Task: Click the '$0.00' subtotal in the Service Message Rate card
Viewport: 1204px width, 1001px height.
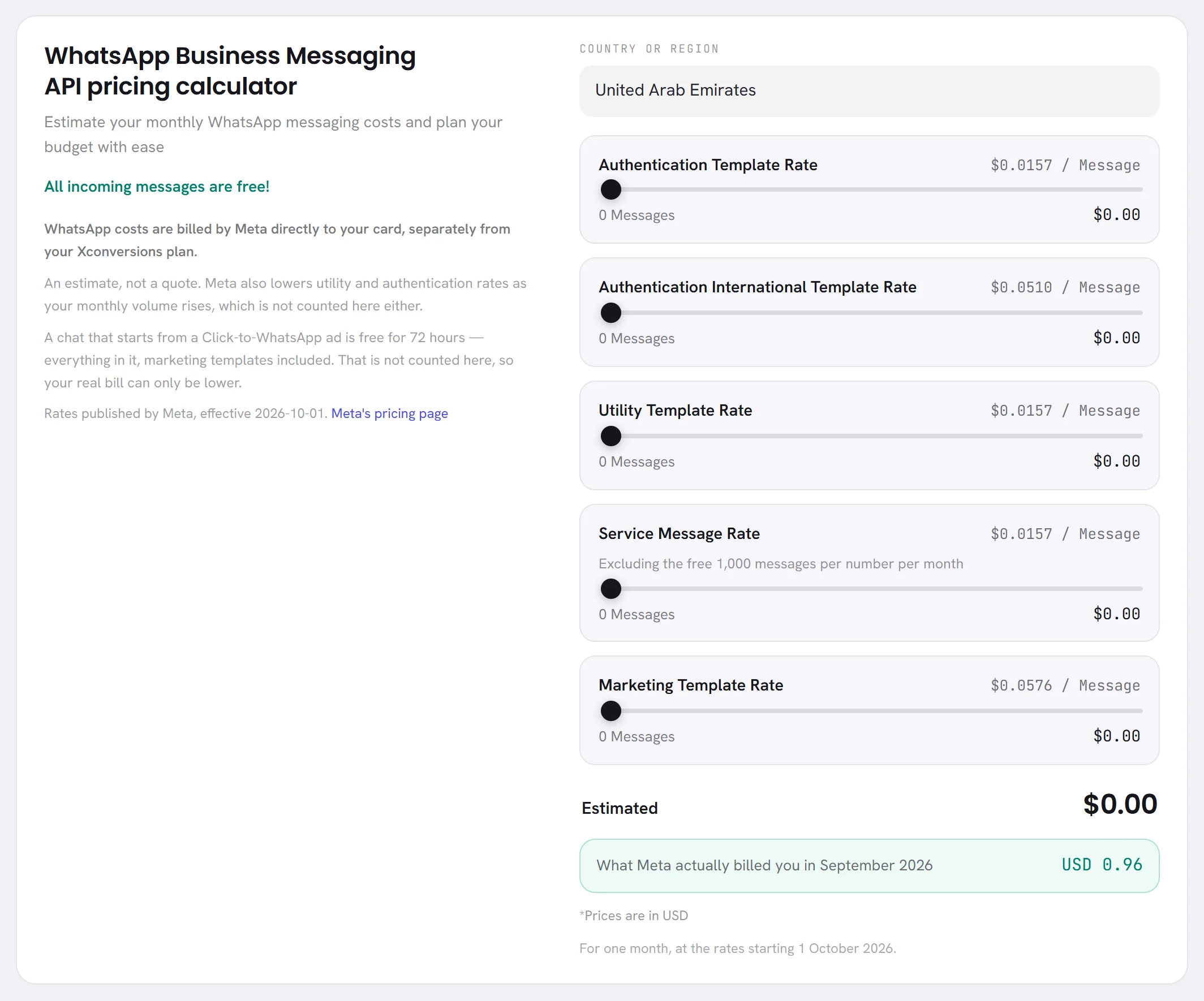Action: (x=1116, y=614)
